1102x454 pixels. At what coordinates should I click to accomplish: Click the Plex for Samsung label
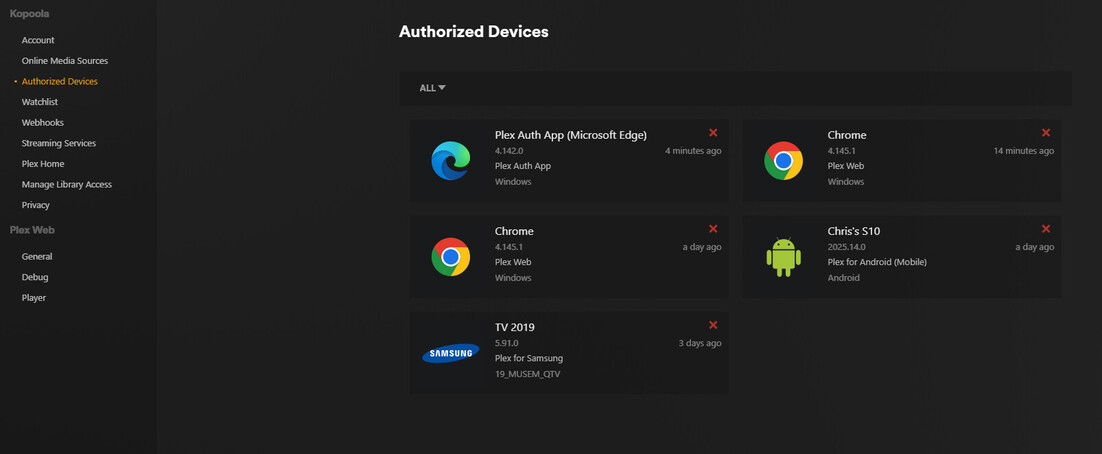click(x=529, y=358)
